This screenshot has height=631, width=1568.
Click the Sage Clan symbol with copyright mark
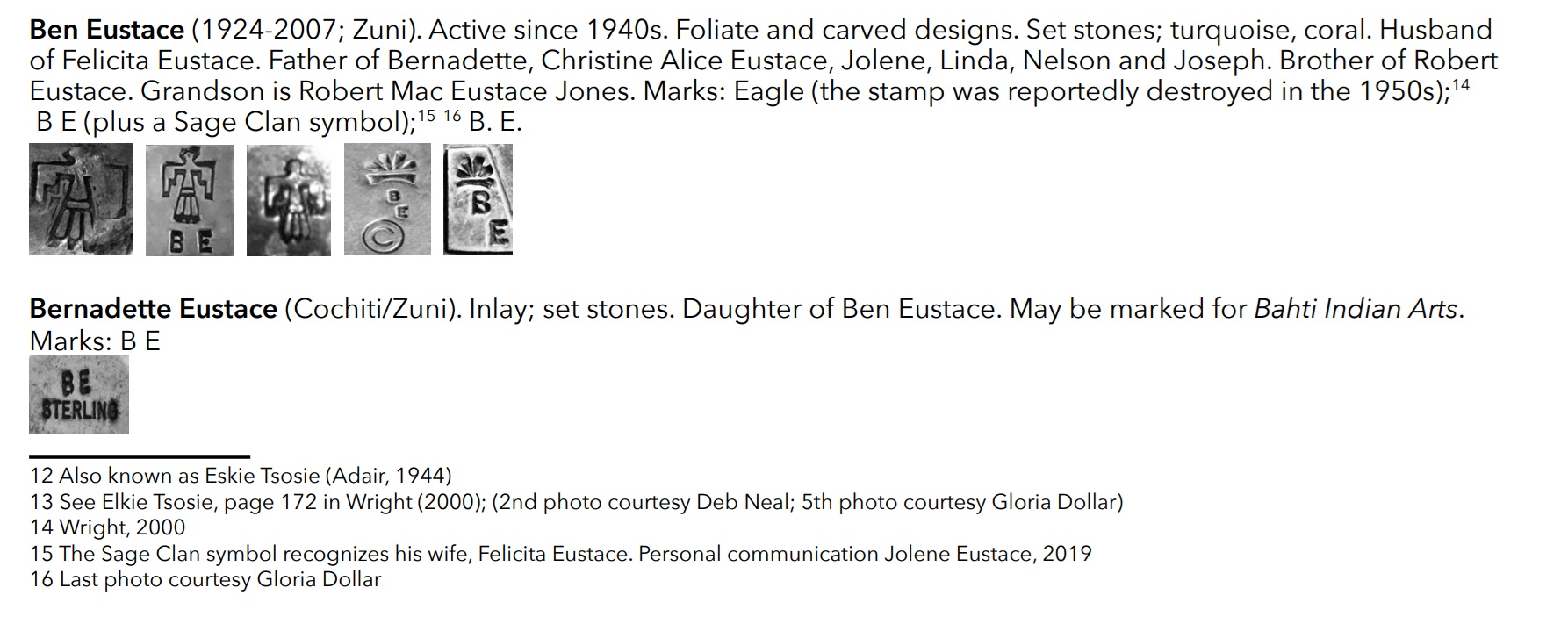click(x=387, y=199)
